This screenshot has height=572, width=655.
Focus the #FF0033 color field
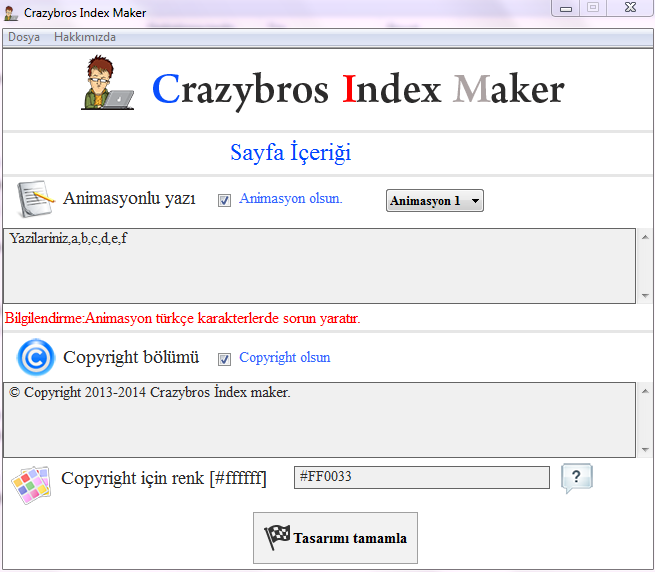pos(421,477)
